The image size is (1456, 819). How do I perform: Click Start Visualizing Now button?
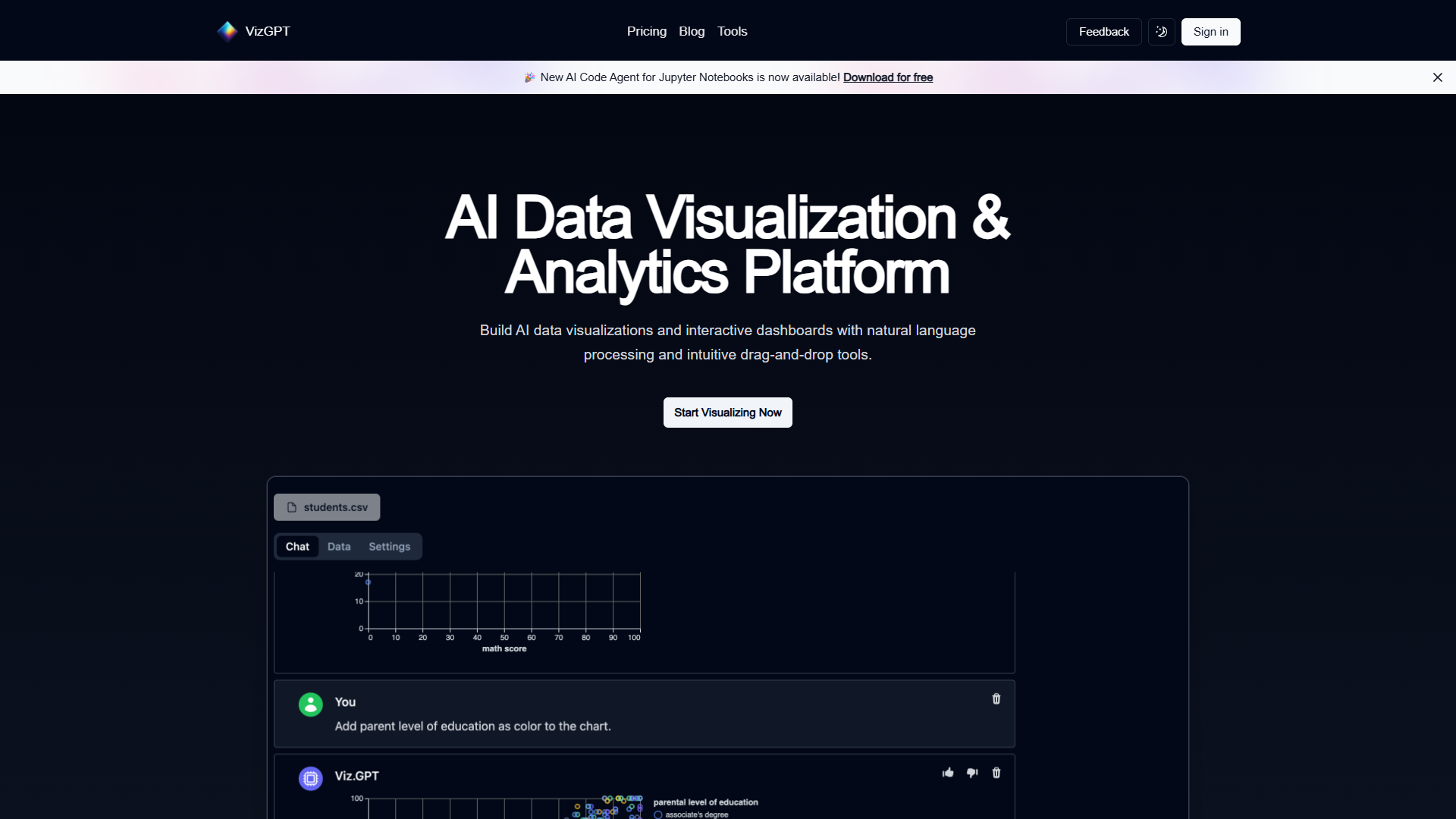(x=728, y=413)
